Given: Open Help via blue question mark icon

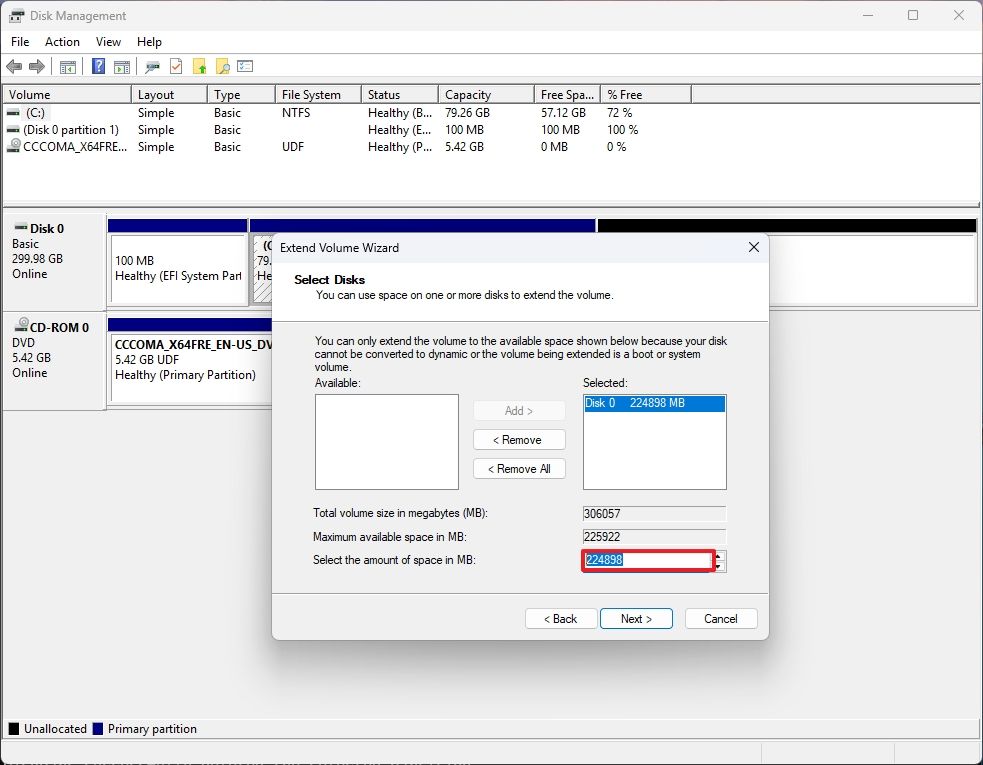Looking at the screenshot, I should pos(99,67).
